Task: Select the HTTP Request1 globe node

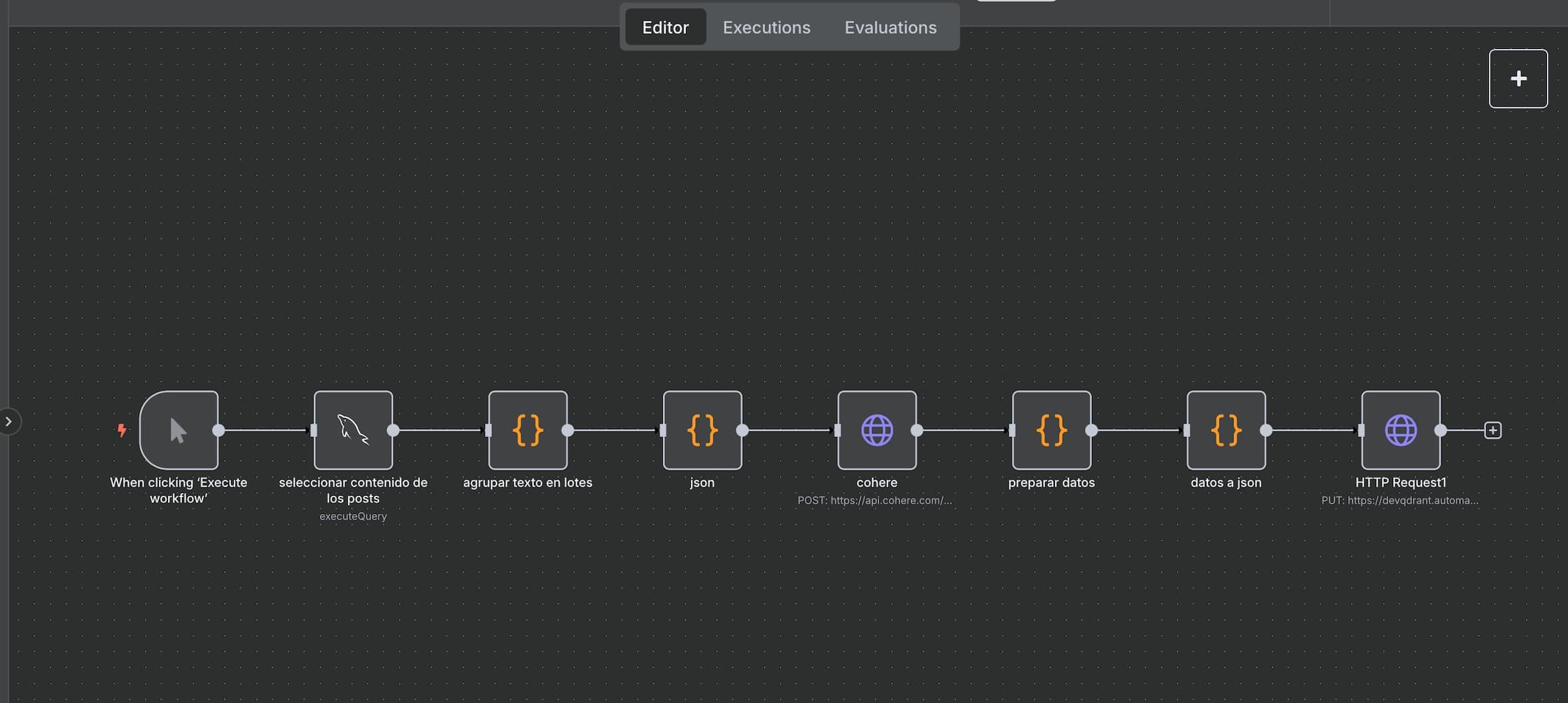Action: pyautogui.click(x=1400, y=430)
